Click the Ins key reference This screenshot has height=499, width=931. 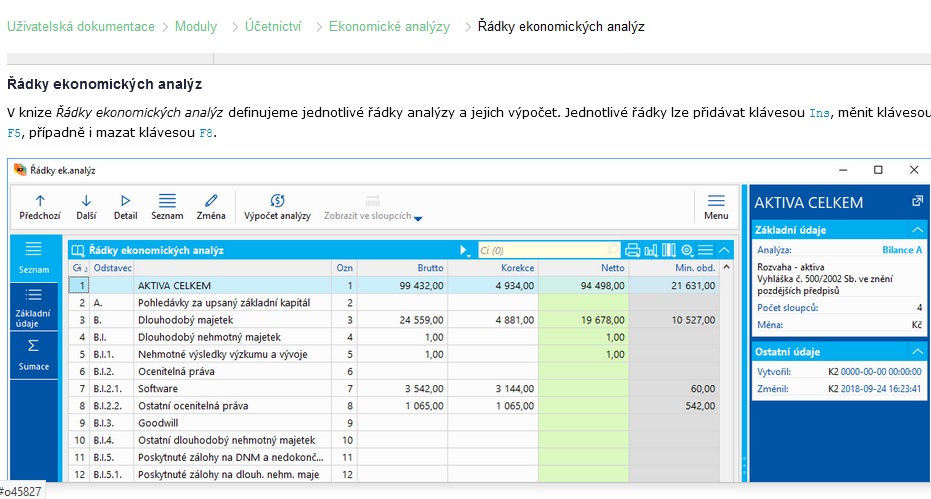pos(819,113)
